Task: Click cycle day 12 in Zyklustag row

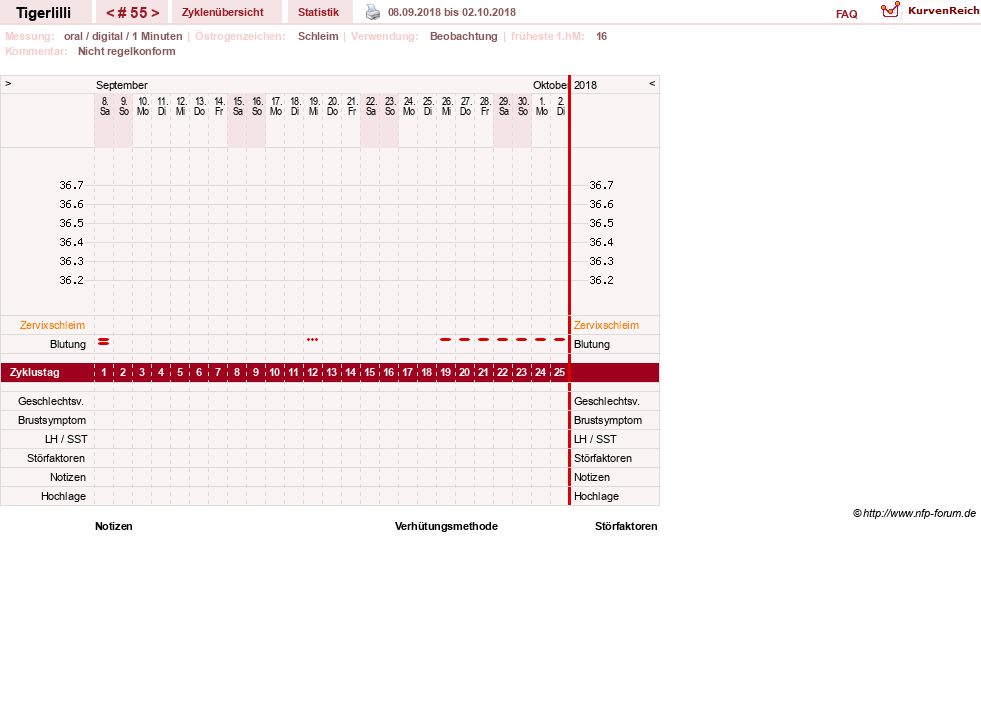Action: tap(312, 372)
